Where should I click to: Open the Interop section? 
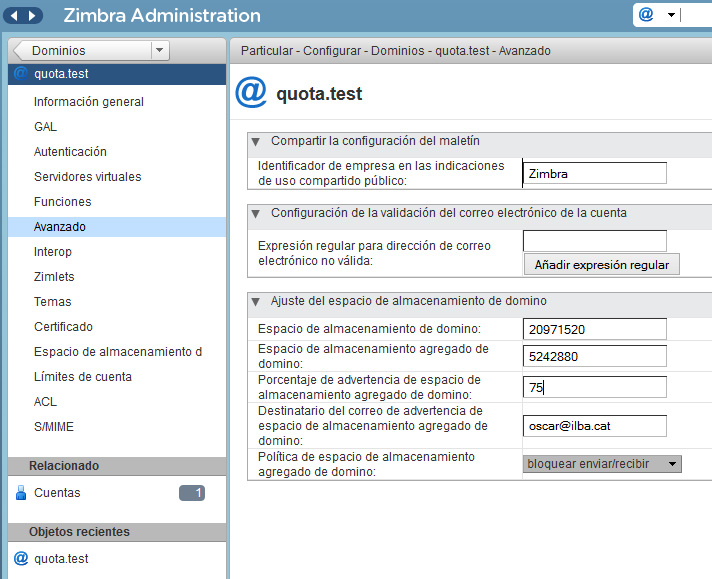click(x=53, y=252)
